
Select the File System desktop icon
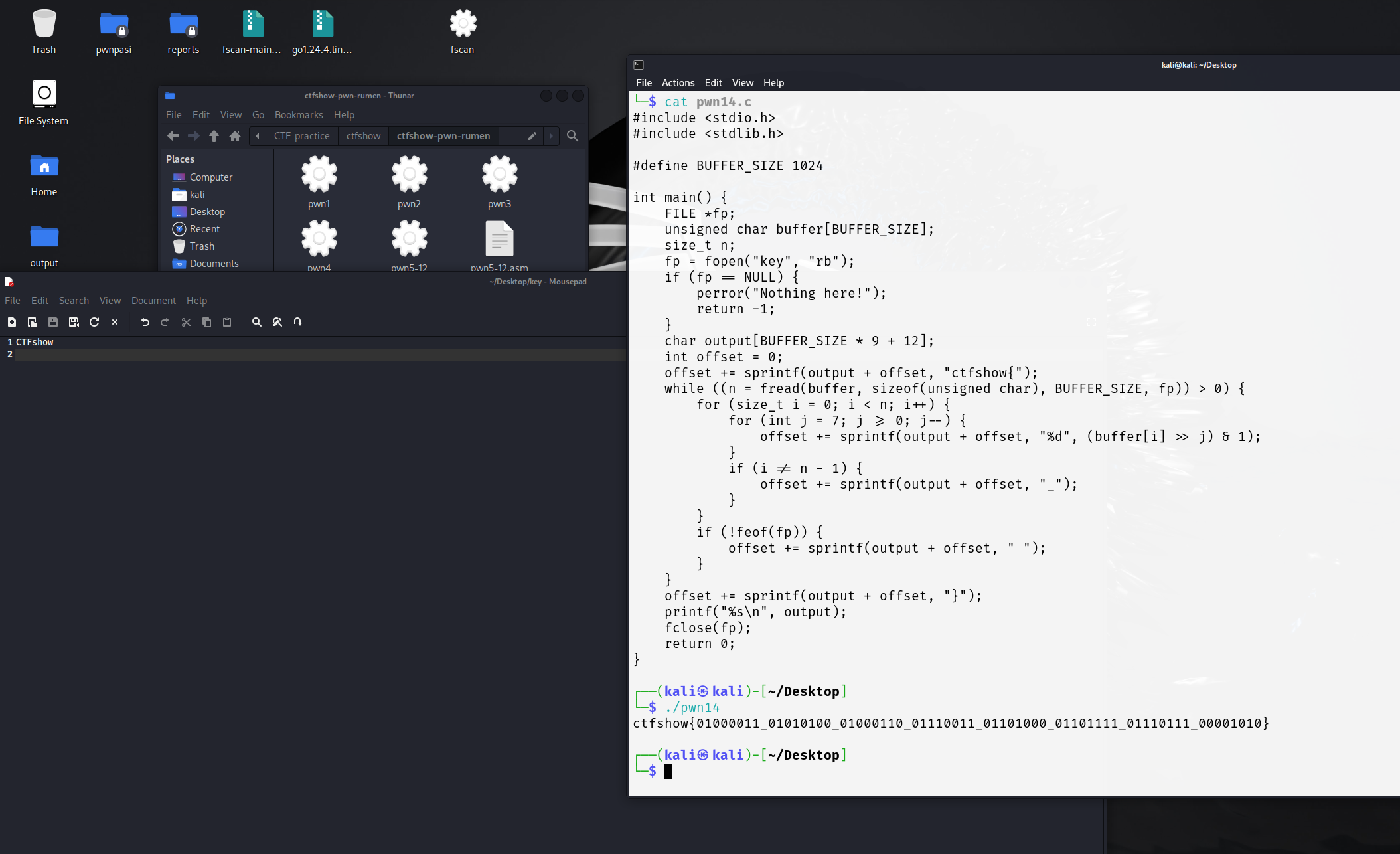[x=44, y=103]
